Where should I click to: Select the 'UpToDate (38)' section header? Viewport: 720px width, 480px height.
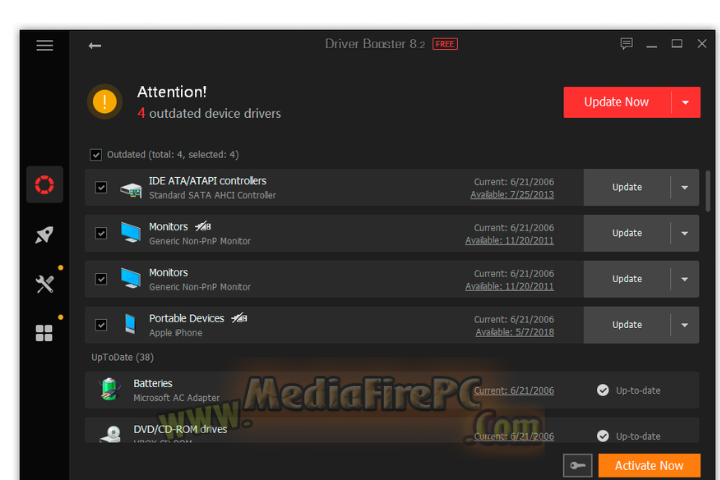click(x=123, y=357)
